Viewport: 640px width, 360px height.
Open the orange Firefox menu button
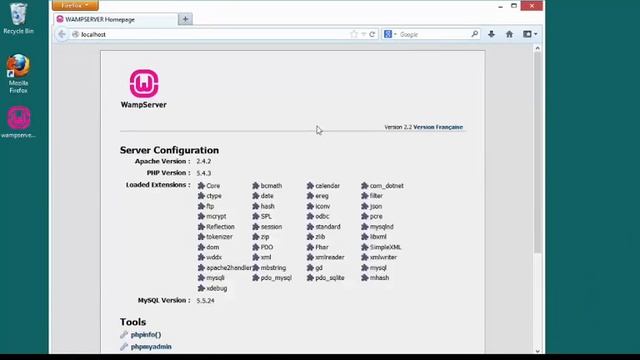pos(75,5)
